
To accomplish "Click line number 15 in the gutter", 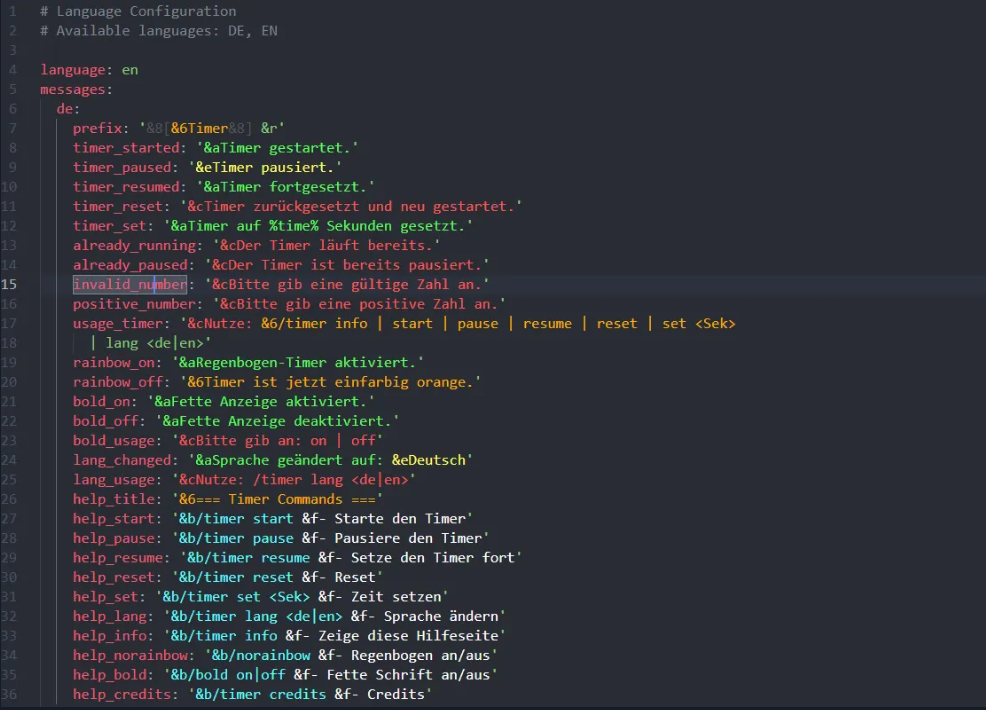I will pyautogui.click(x=9, y=284).
